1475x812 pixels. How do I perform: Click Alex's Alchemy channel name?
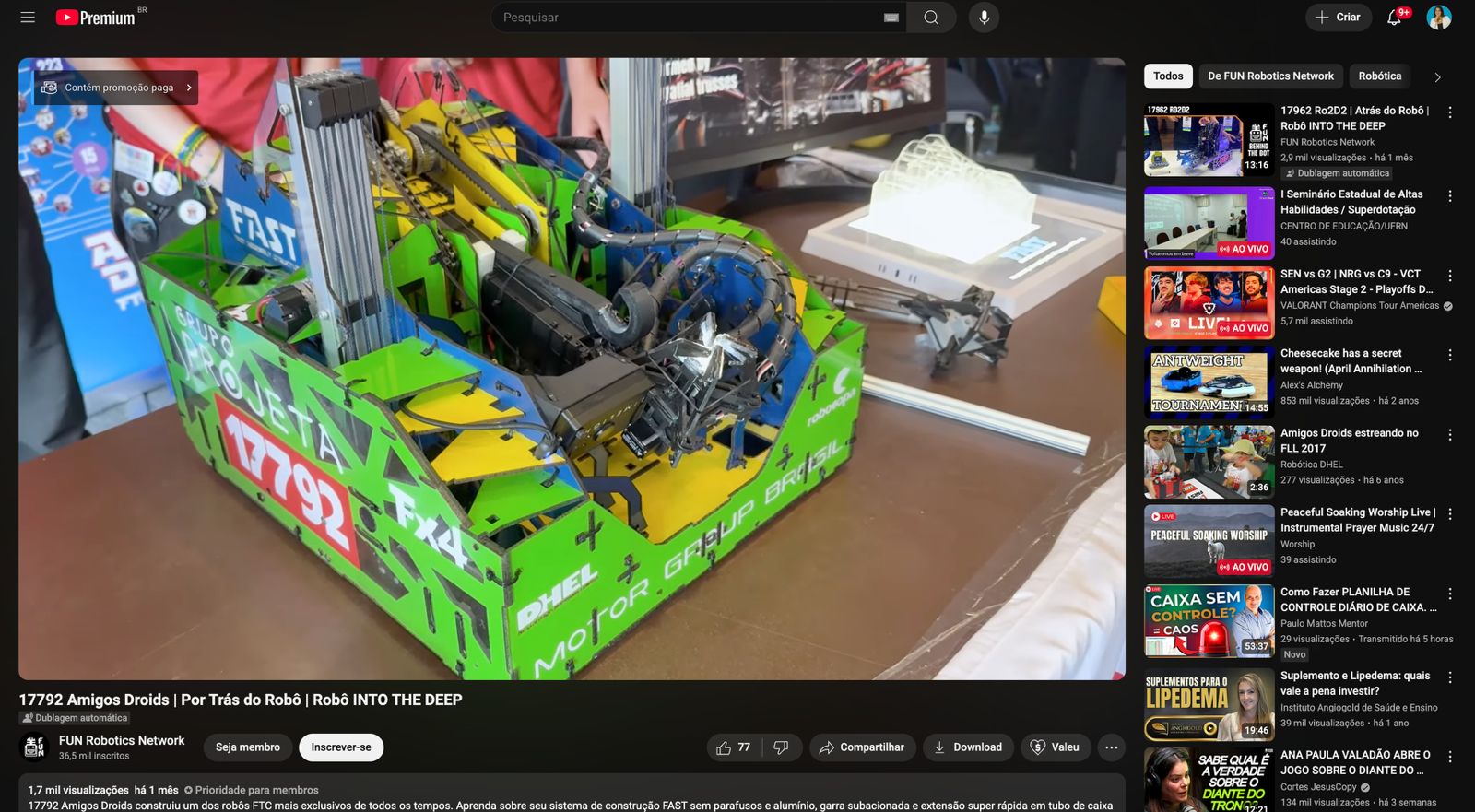click(x=1312, y=385)
